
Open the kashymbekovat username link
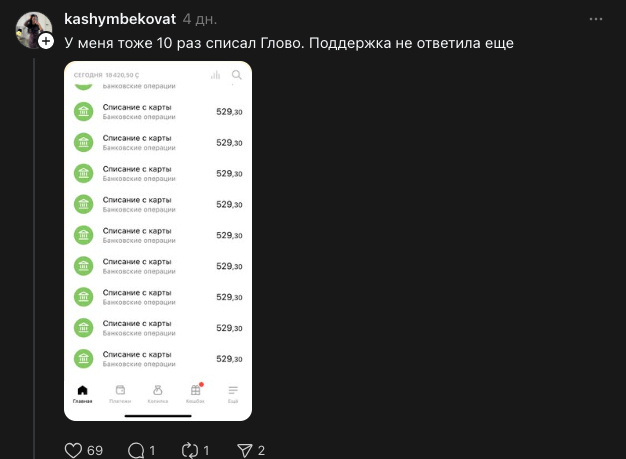120,19
